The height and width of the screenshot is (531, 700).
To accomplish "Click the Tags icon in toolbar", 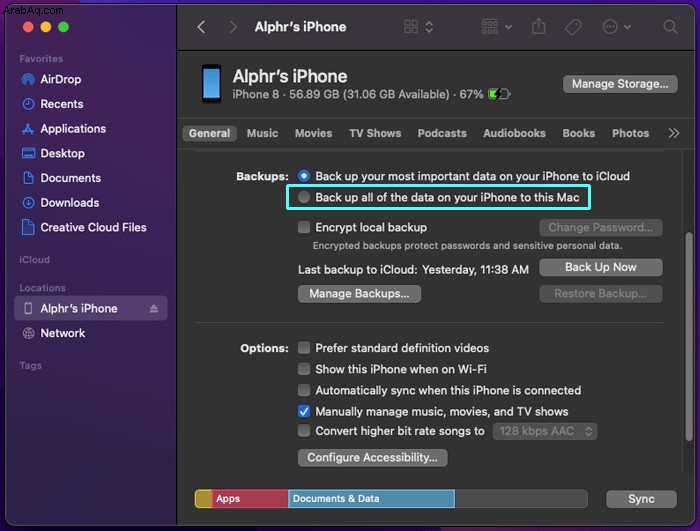I will coord(574,27).
